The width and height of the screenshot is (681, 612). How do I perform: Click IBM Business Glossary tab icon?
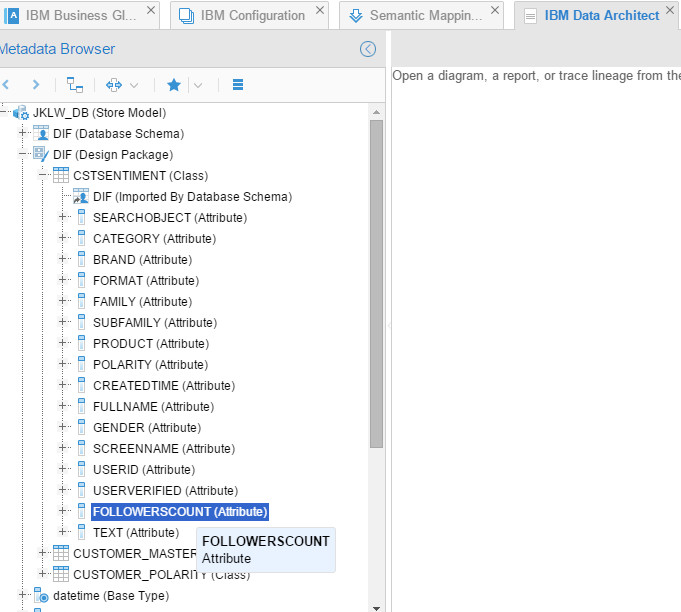pos(12,16)
